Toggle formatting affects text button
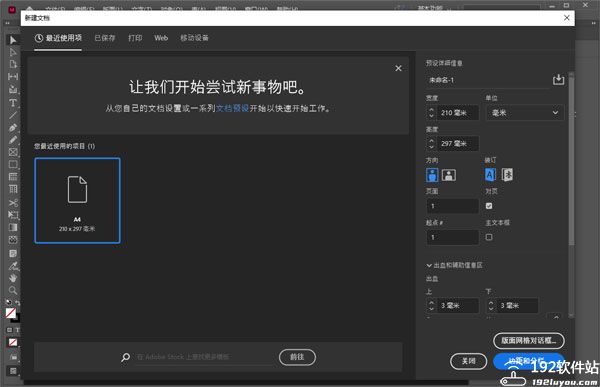600x387 pixels. (18, 330)
